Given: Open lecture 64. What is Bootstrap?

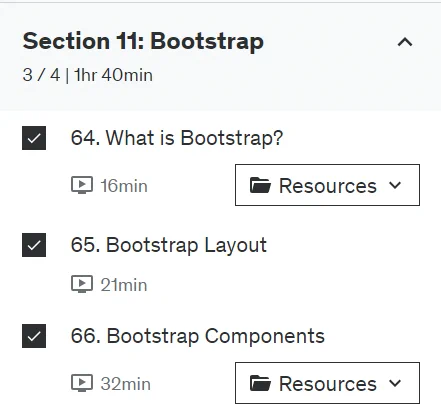Looking at the screenshot, I should pyautogui.click(x=177, y=138).
